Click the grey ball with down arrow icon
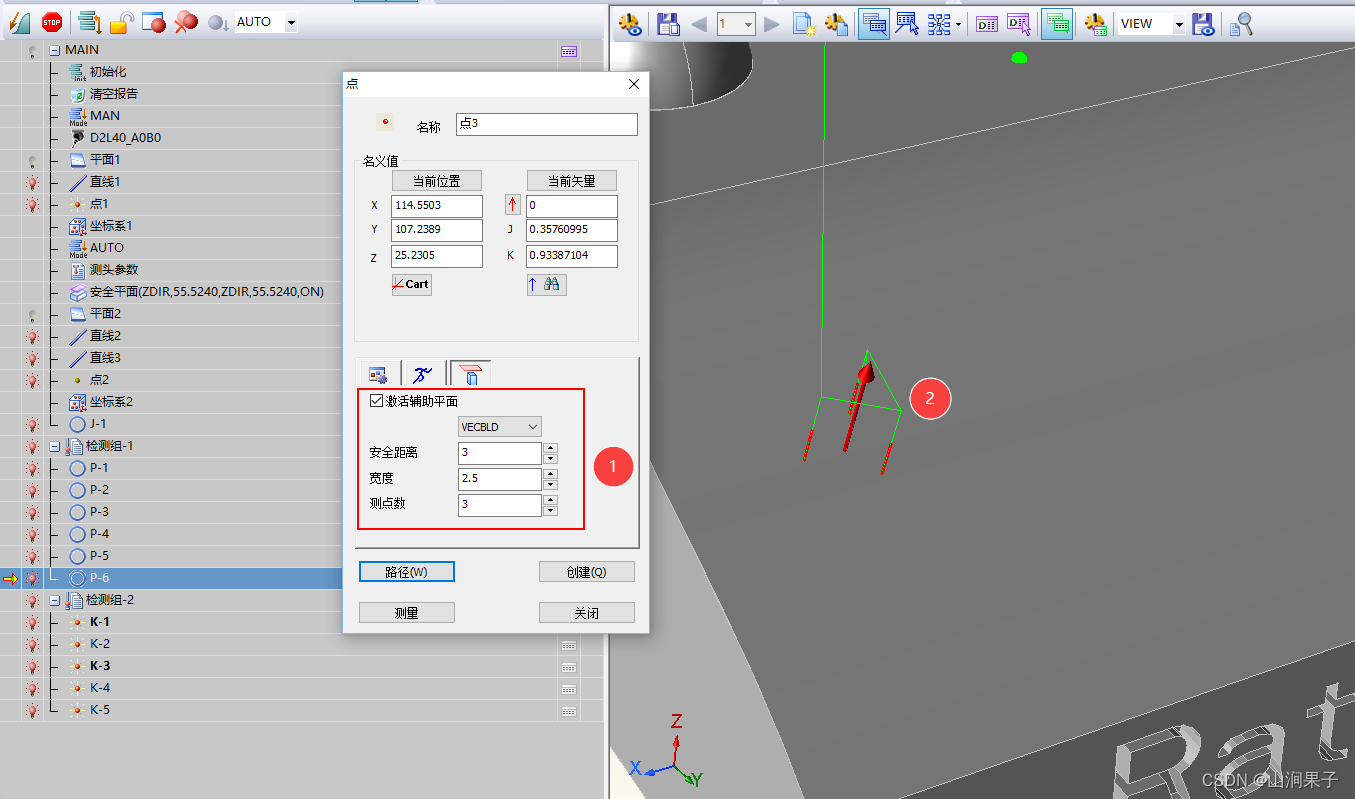 [219, 22]
